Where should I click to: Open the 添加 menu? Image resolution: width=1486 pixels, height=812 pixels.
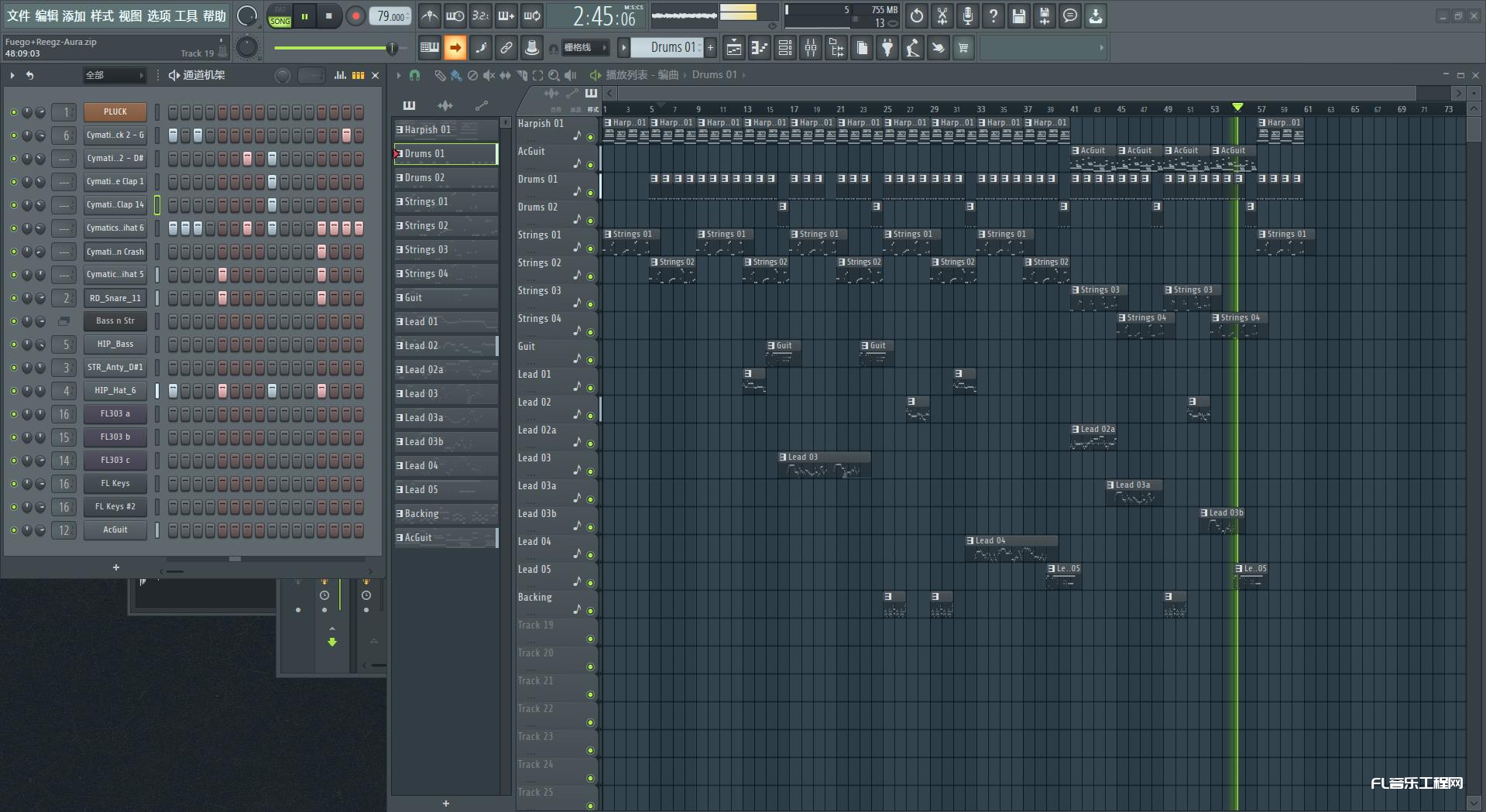74,16
